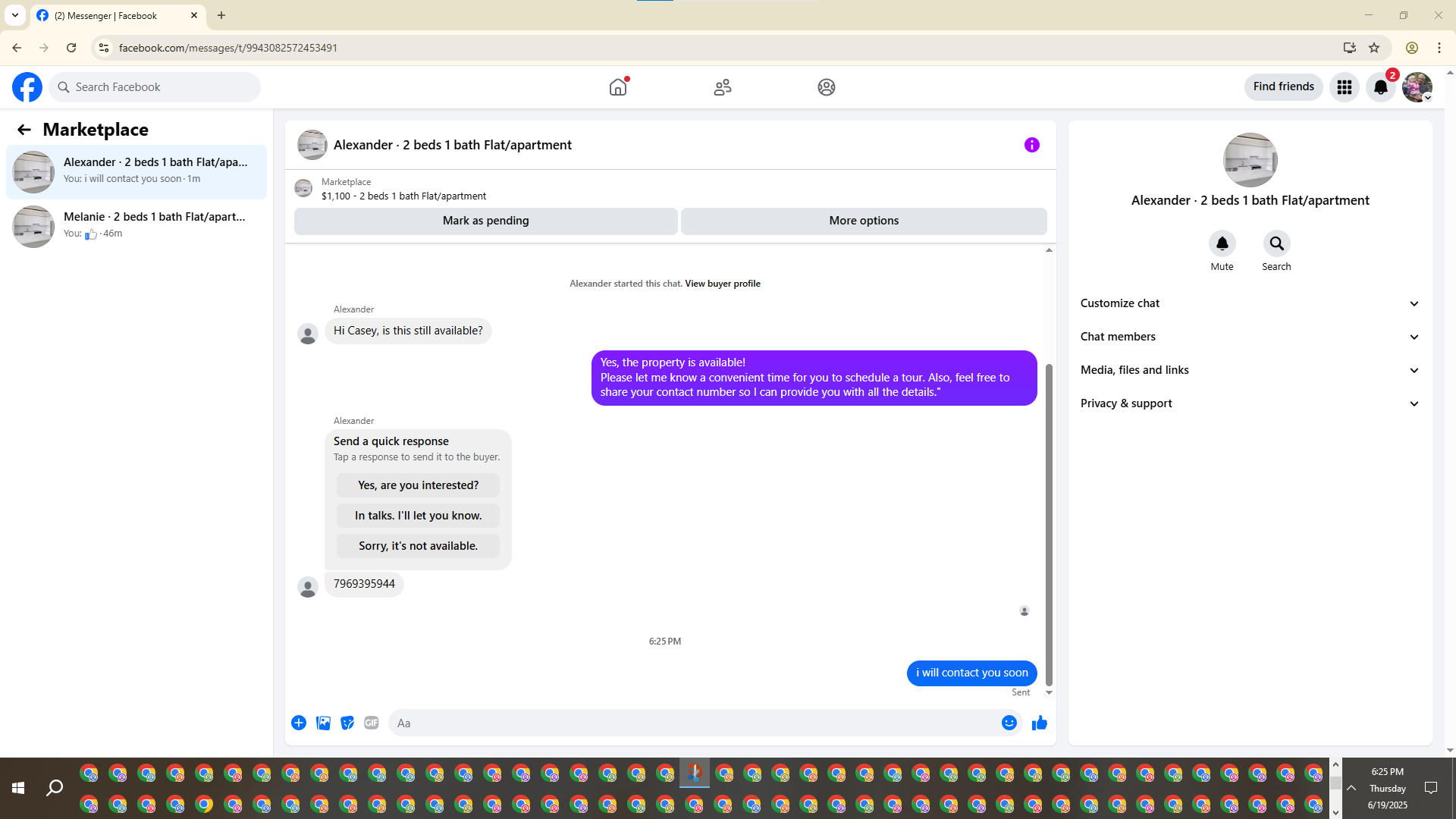The width and height of the screenshot is (1456, 819).
Task: Search in conversation magnifier icon
Action: pos(1277,243)
